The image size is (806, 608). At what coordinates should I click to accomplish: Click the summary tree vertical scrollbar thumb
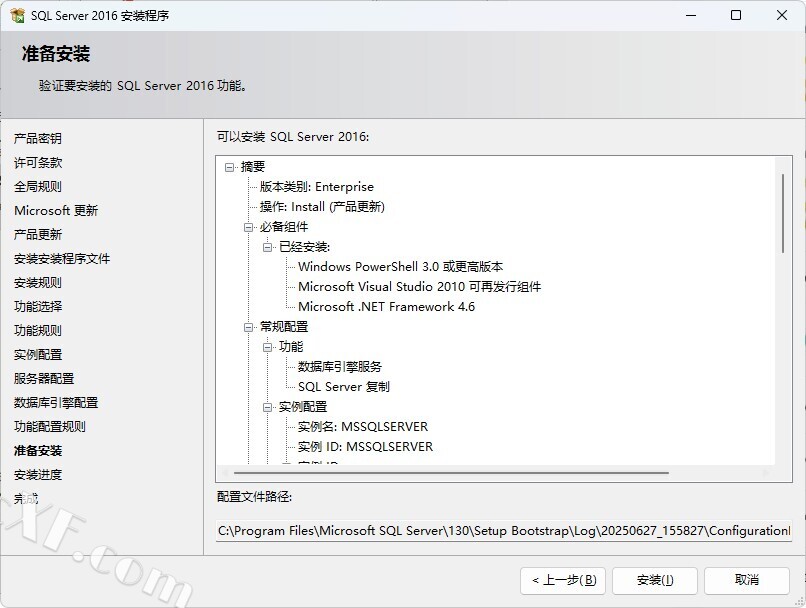coord(783,213)
